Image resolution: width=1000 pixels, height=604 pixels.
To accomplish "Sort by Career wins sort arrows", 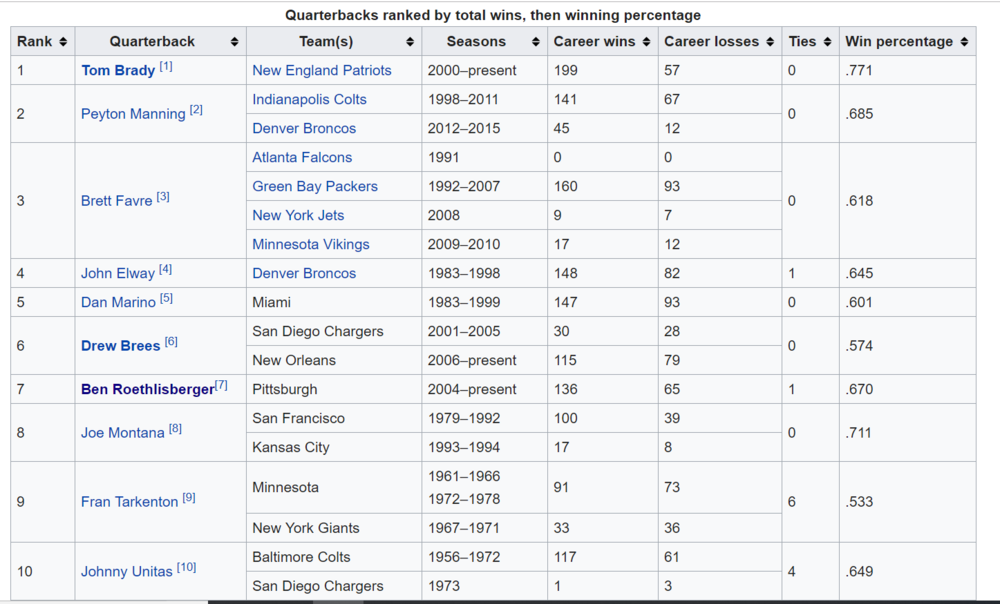I will tap(646, 42).
